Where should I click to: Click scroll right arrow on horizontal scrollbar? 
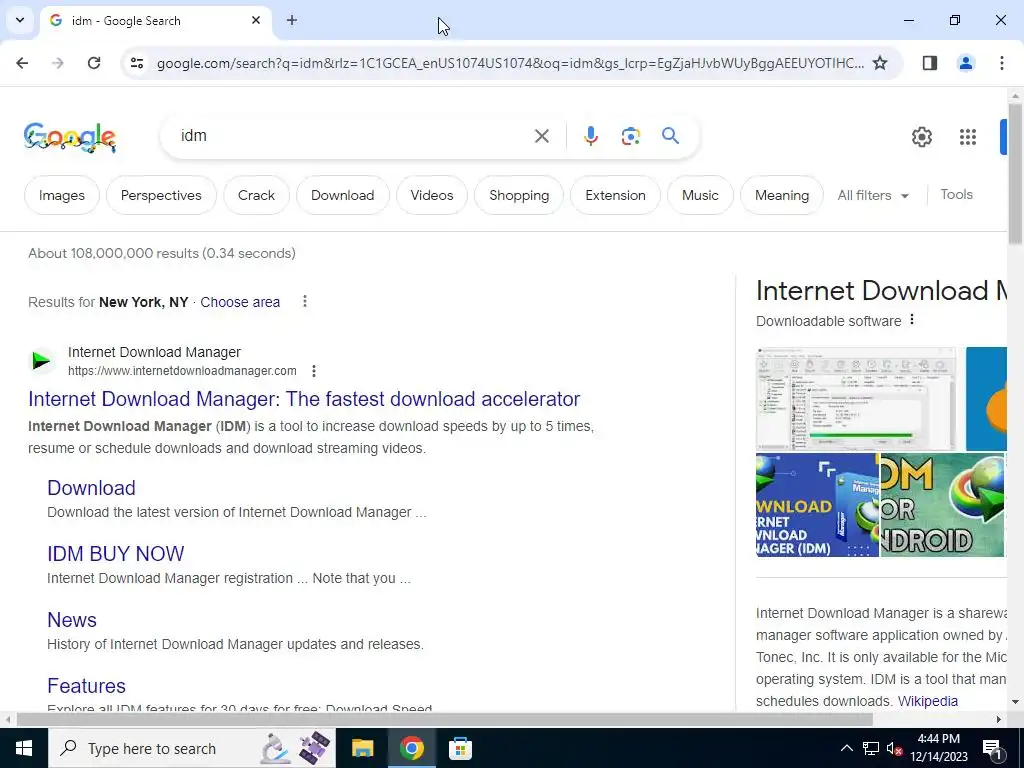click(998, 720)
